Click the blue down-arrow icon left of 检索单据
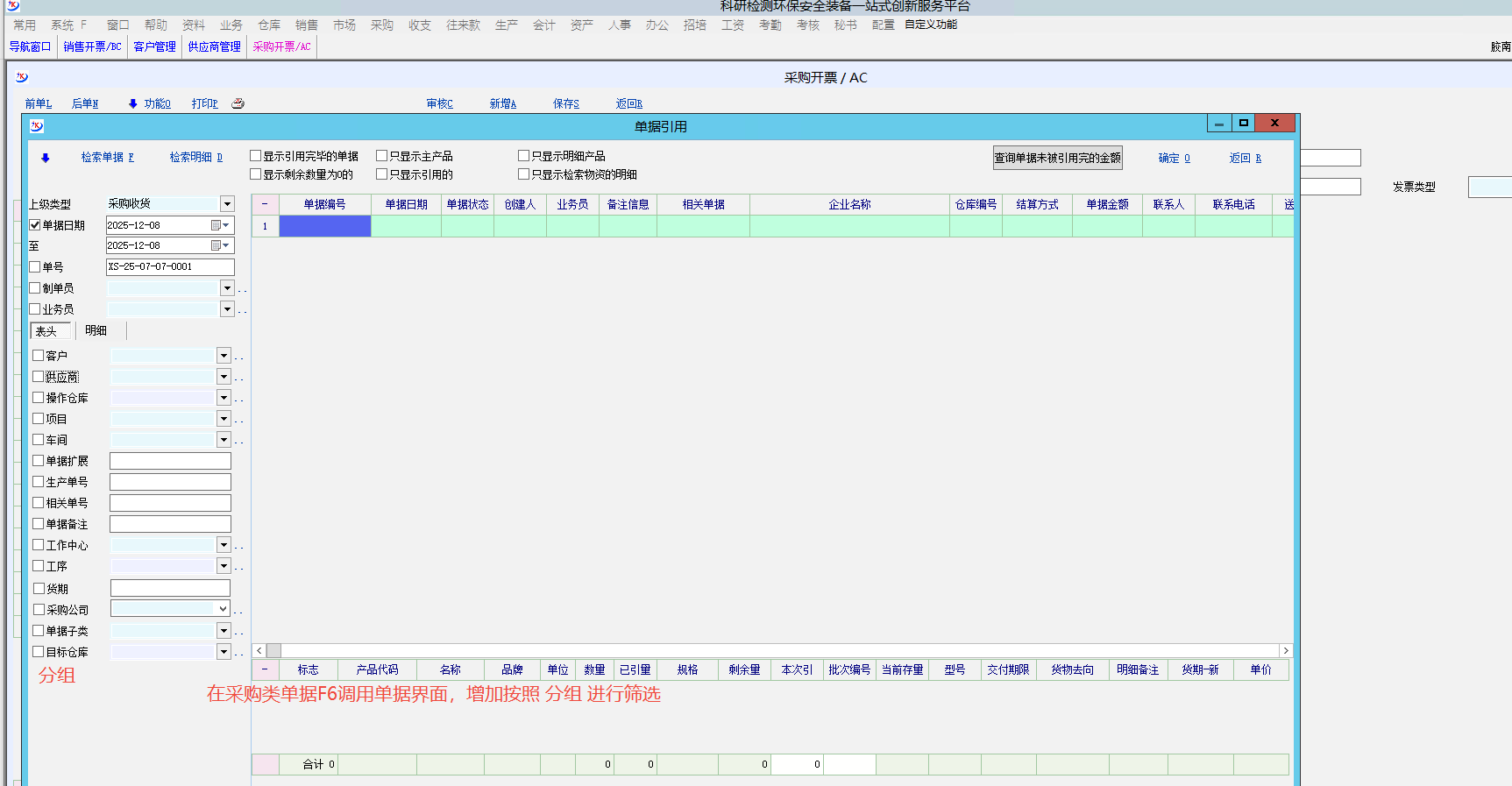 coord(46,159)
